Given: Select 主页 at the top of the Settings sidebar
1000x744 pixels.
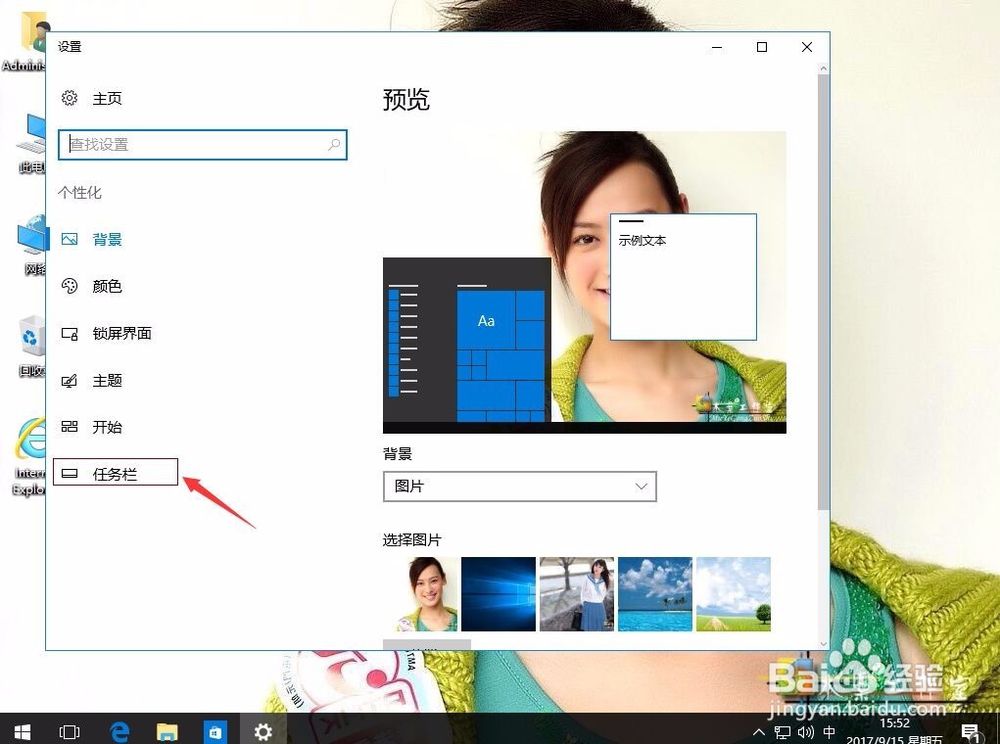Looking at the screenshot, I should coord(107,98).
